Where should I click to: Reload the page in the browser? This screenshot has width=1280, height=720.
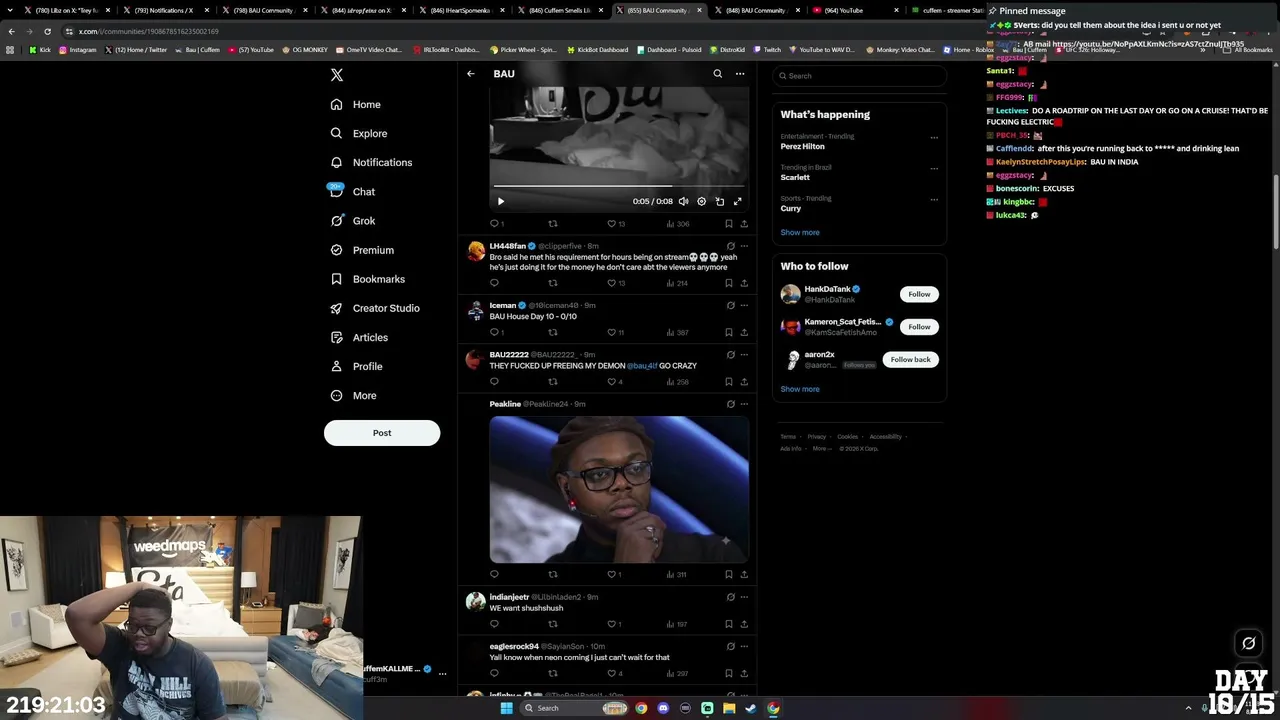(x=47, y=31)
